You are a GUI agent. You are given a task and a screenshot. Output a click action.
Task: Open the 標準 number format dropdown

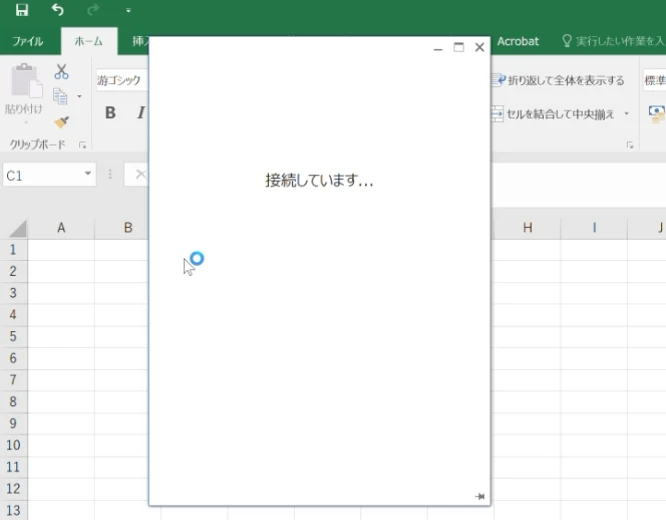point(655,80)
